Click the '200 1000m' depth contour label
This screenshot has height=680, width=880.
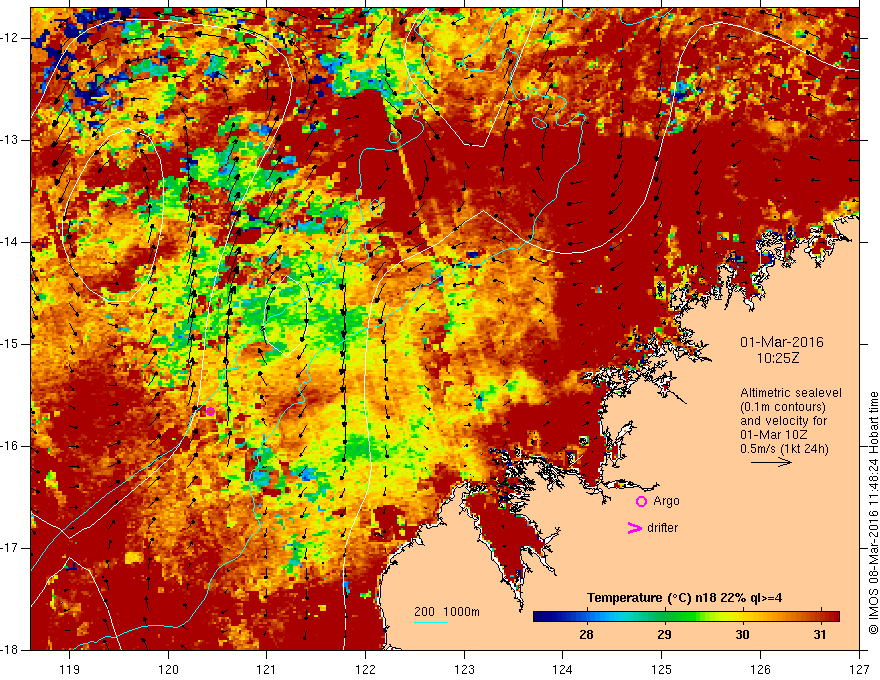click(x=447, y=612)
